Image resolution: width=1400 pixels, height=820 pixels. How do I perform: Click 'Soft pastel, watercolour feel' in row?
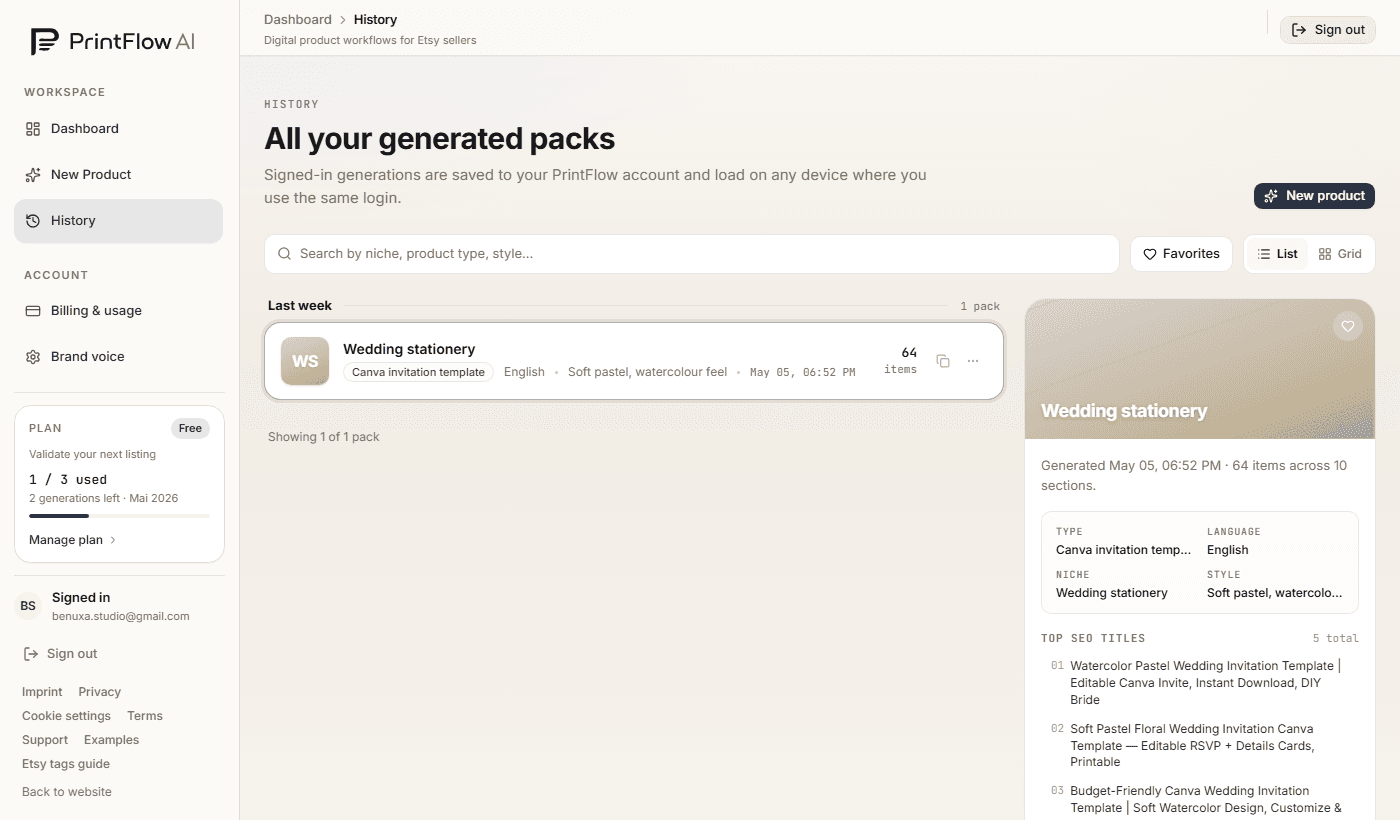pyautogui.click(x=647, y=372)
